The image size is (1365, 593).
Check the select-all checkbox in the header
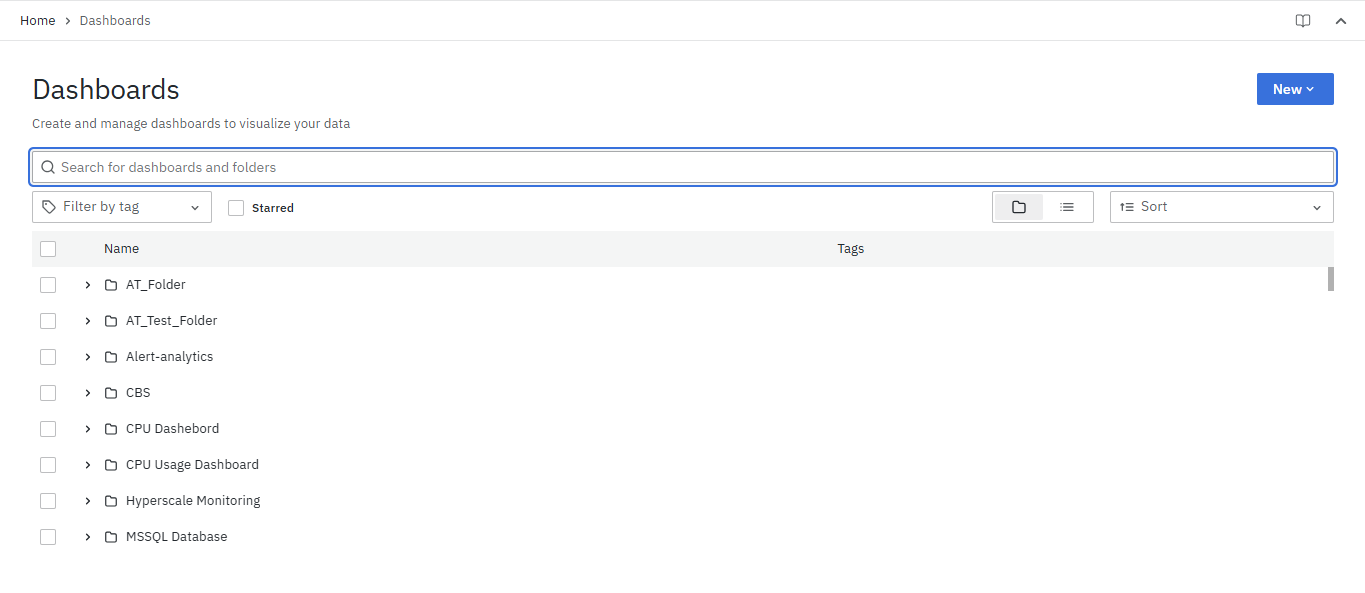tap(48, 249)
